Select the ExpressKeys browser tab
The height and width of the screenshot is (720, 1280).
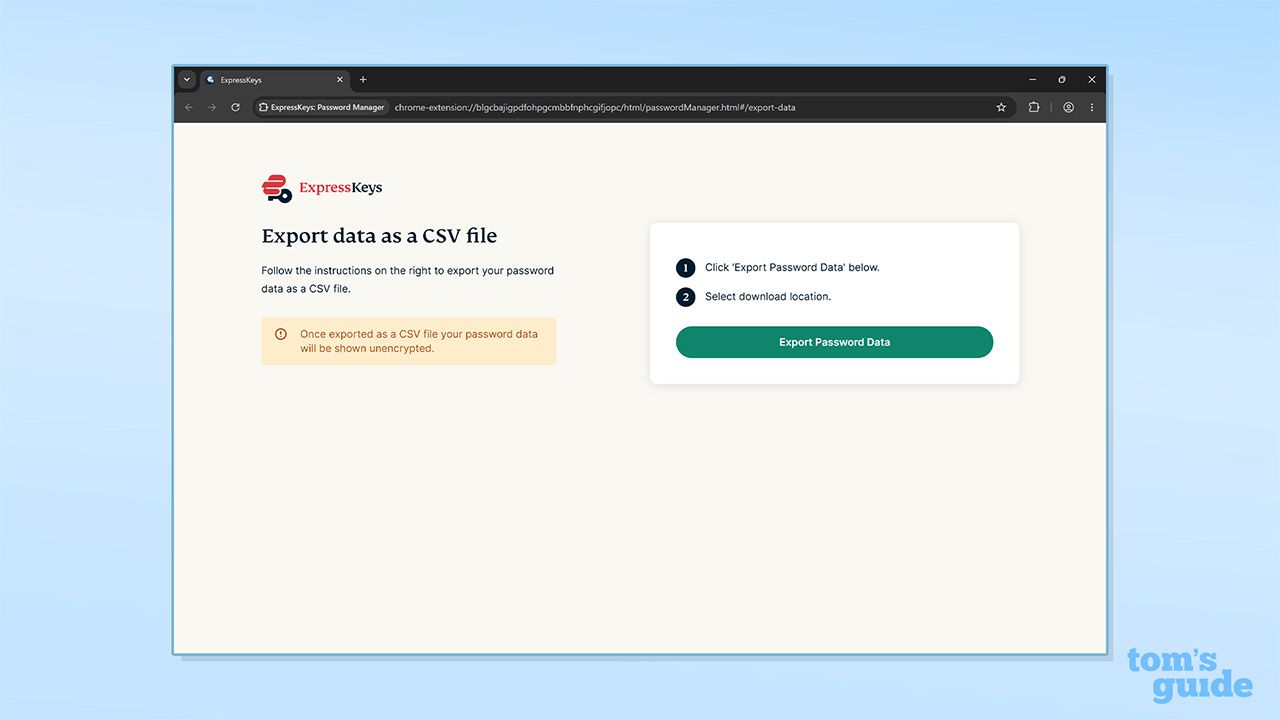275,80
